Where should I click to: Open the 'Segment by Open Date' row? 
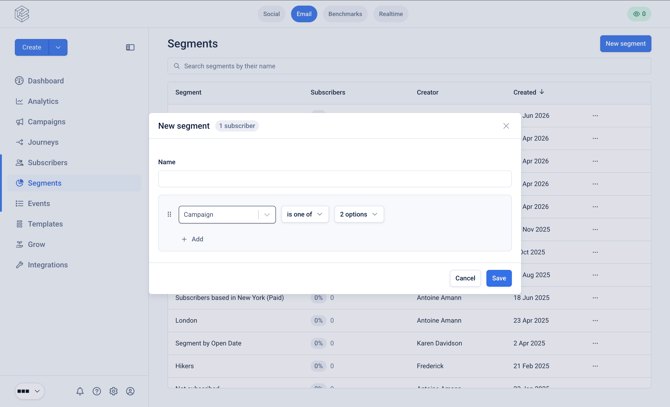pyautogui.click(x=208, y=343)
